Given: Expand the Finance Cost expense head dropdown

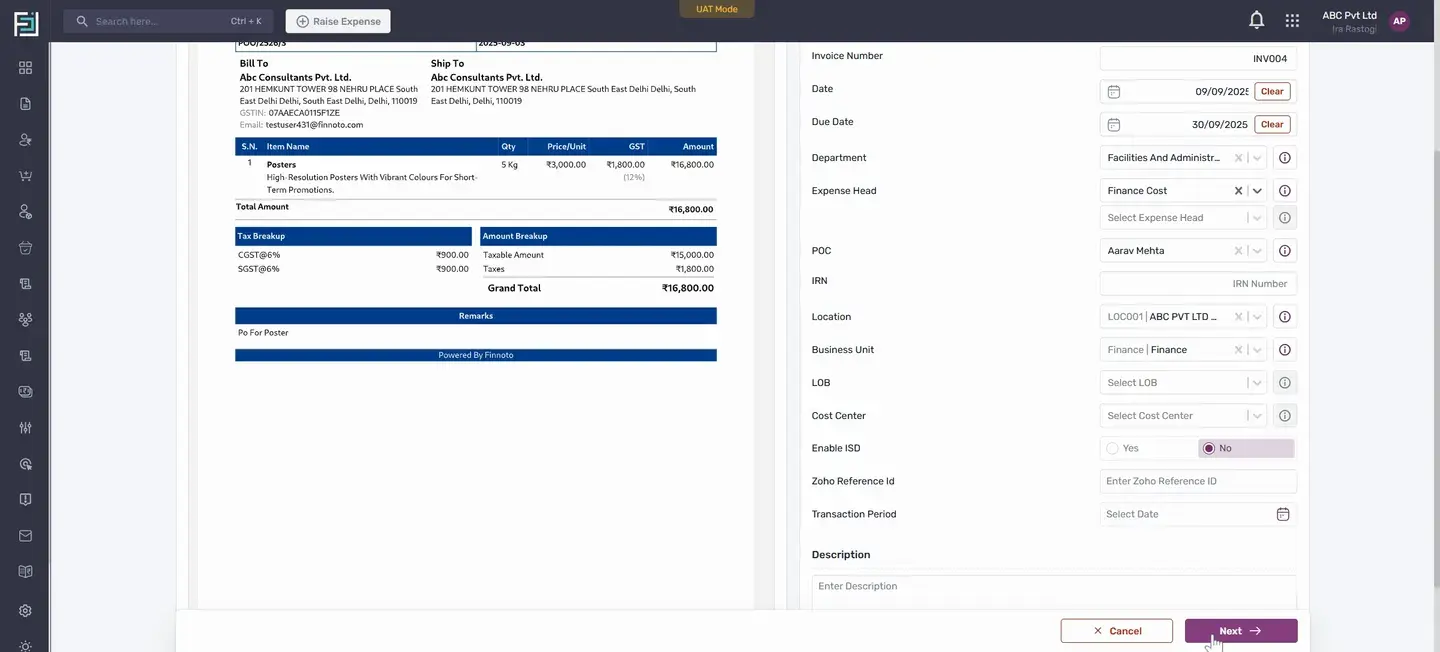Looking at the screenshot, I should tap(1257, 191).
